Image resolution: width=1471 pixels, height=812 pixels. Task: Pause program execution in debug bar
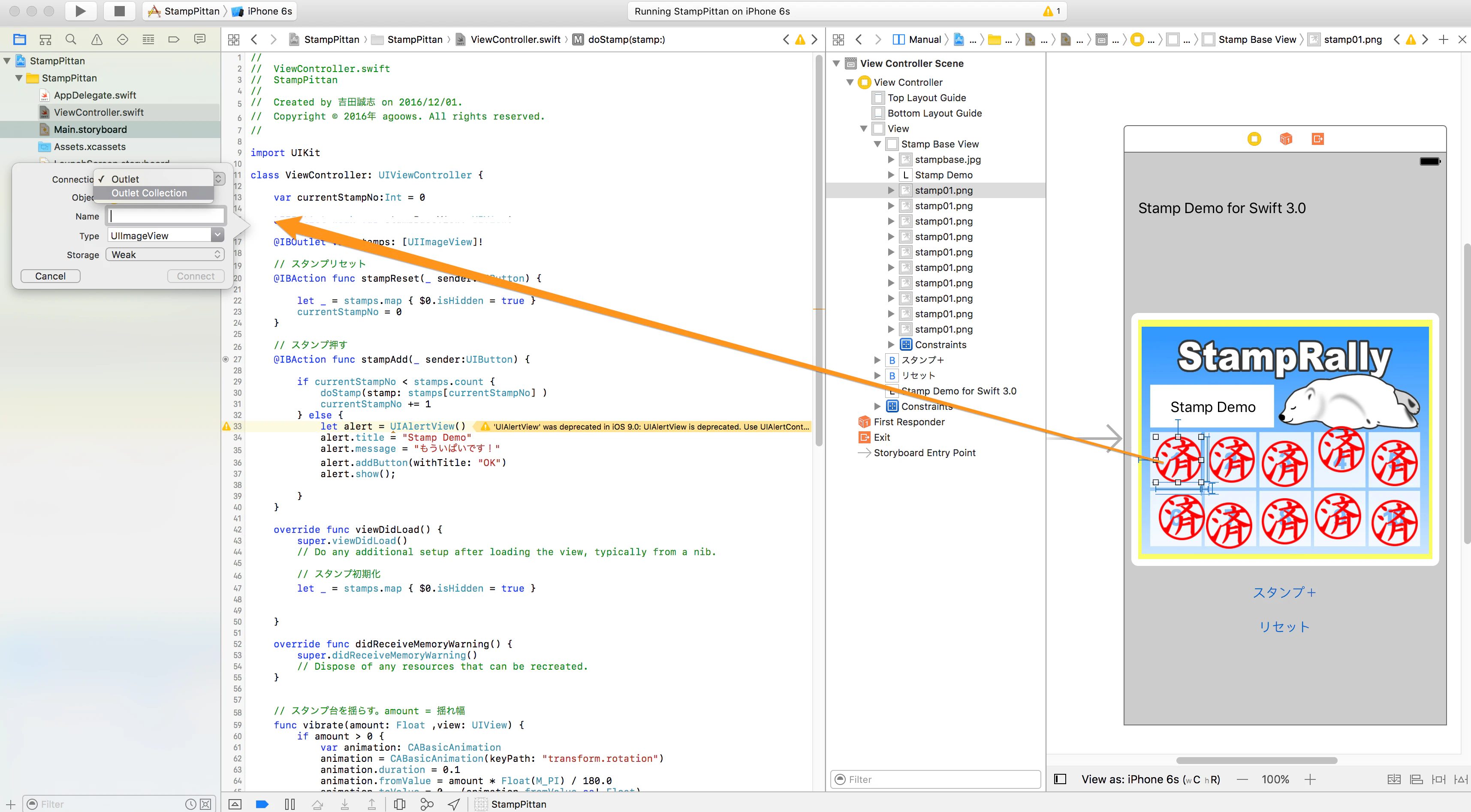point(289,804)
